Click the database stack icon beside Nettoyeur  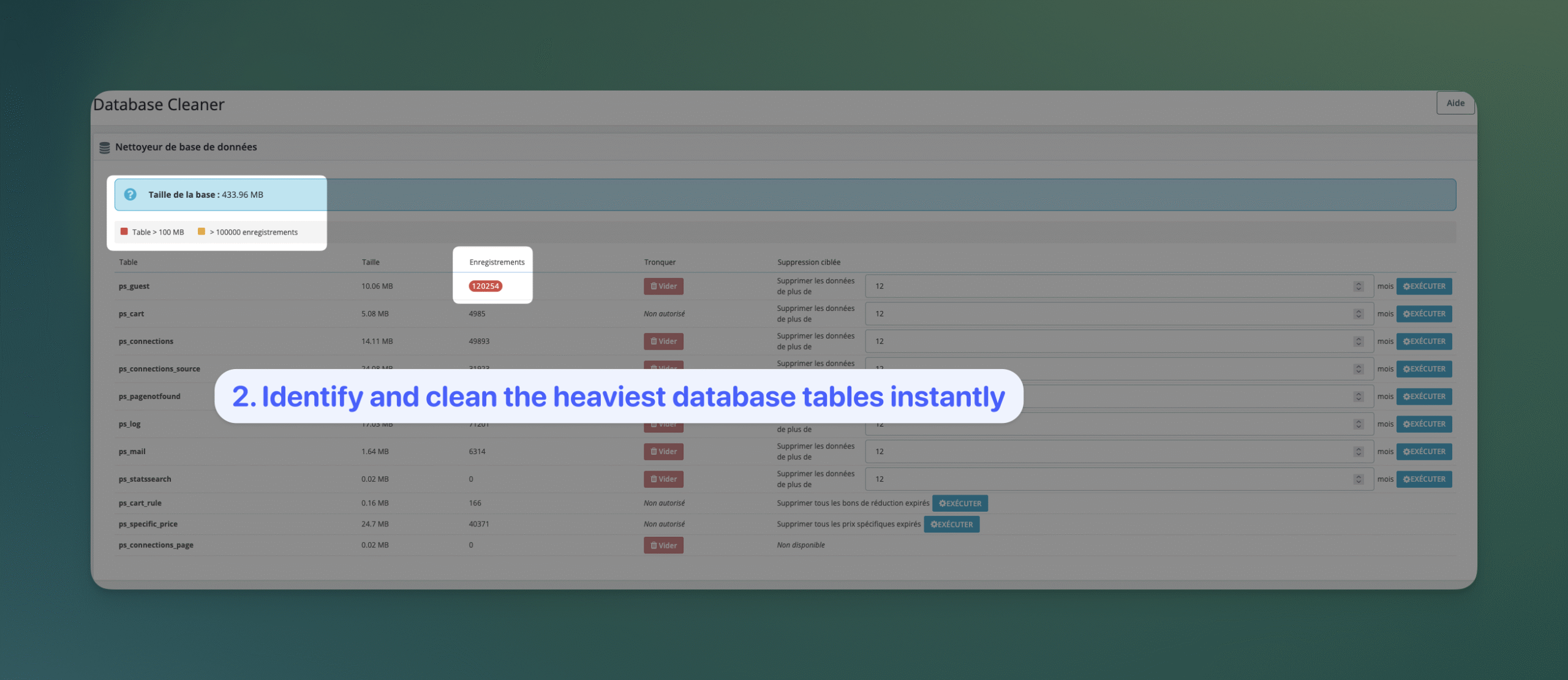click(x=105, y=148)
